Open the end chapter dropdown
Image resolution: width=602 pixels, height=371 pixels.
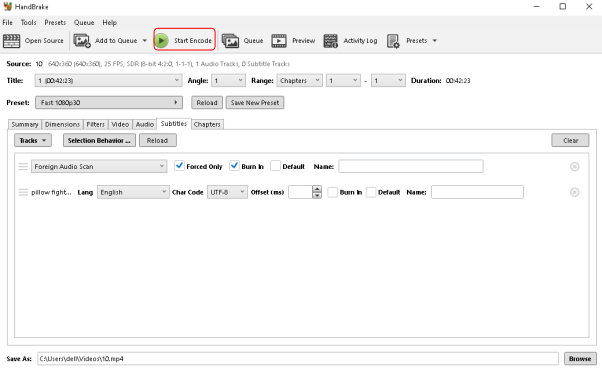388,81
